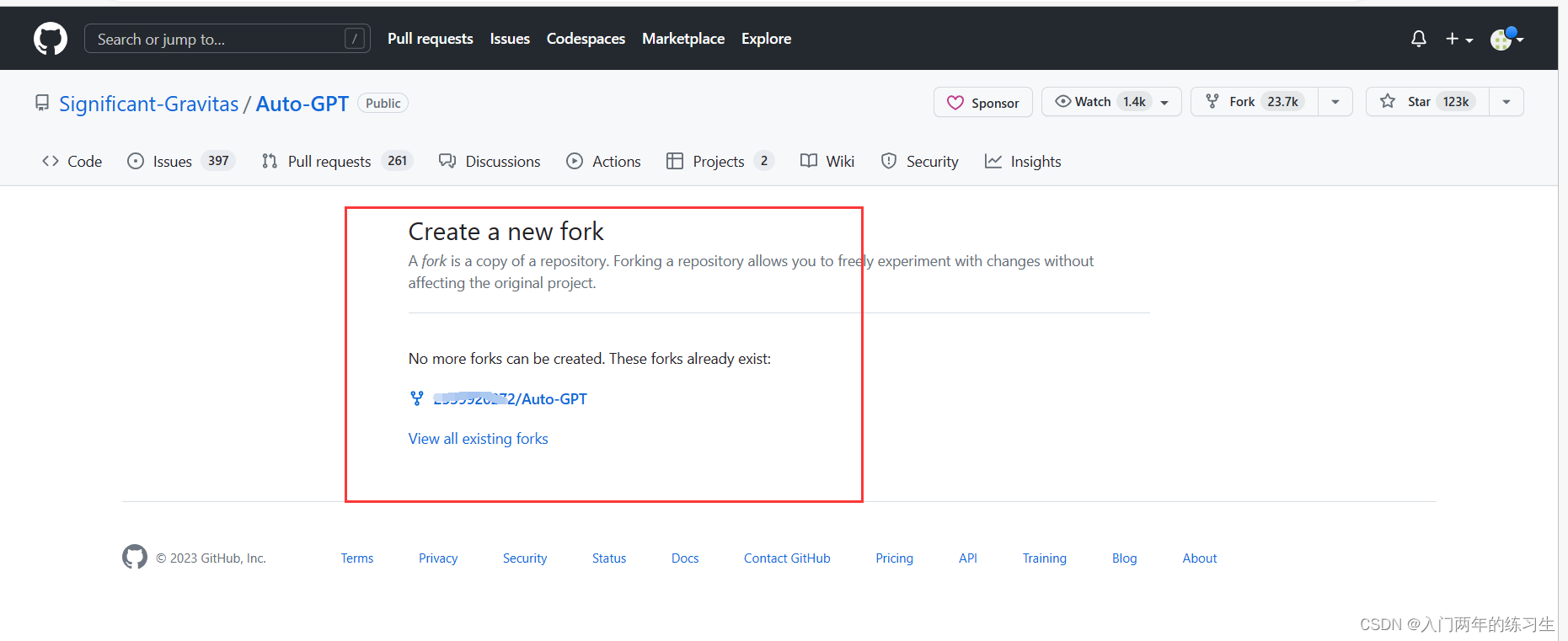Image resolution: width=1568 pixels, height=641 pixels.
Task: Open the Wiki tab
Action: tap(827, 161)
